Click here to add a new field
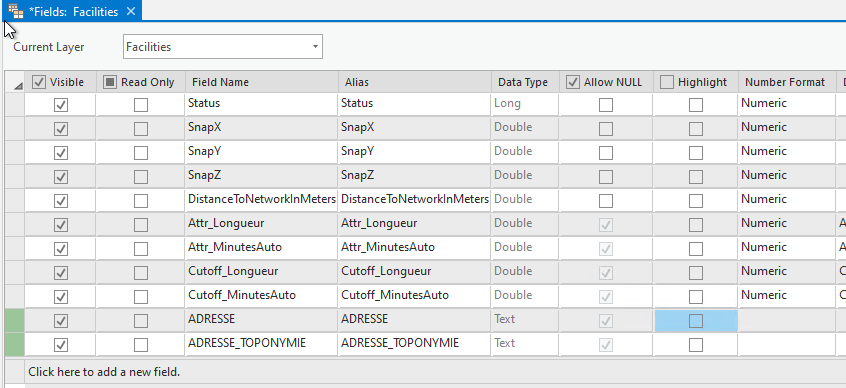The image size is (846, 388). click(104, 372)
